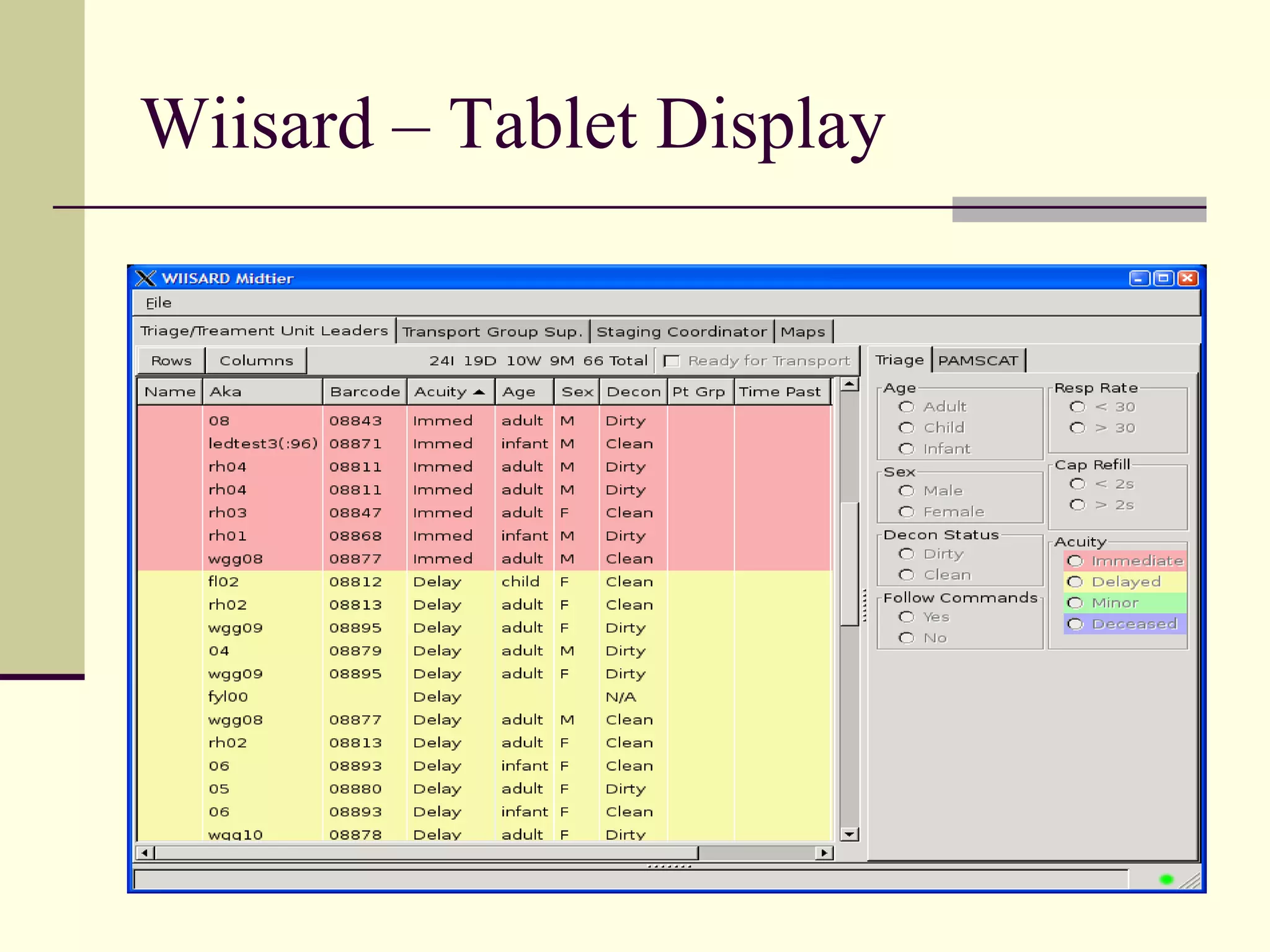Click the horizontal scrollbar thumb
This screenshot has width=1270, height=952.
426,853
